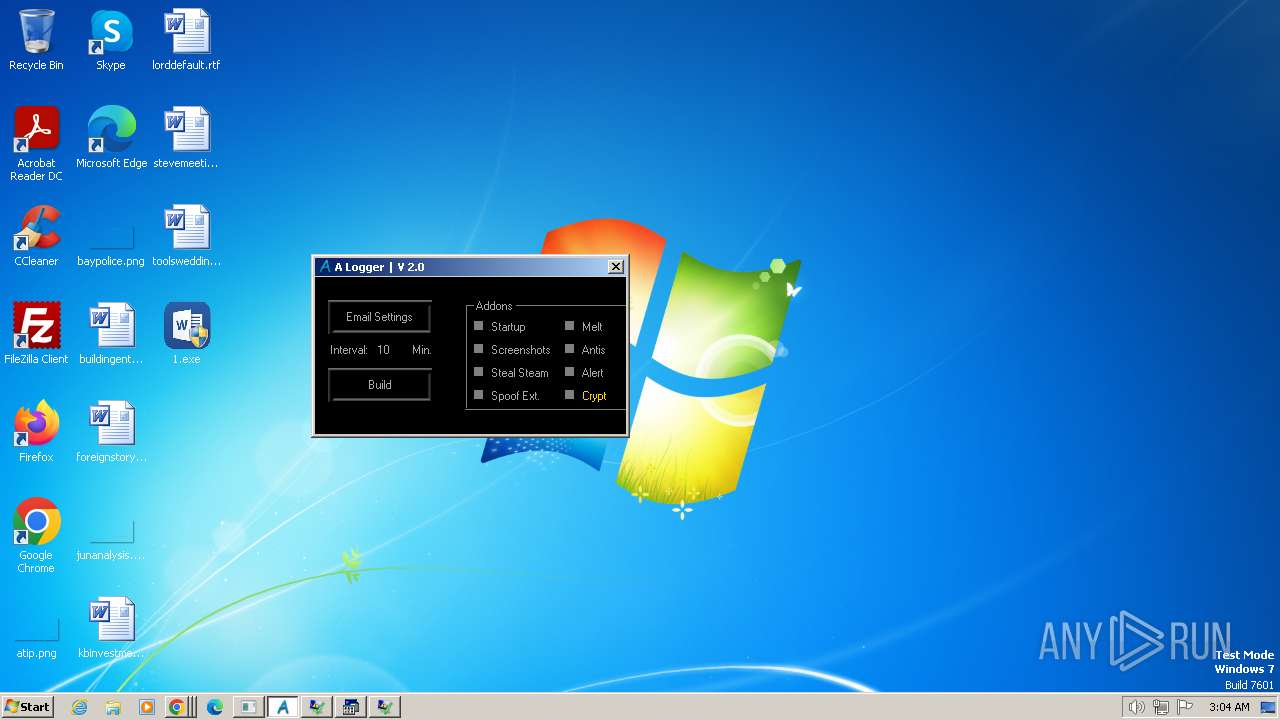Click the A Logger taskbar button
This screenshot has height=720, width=1280.
click(283, 707)
